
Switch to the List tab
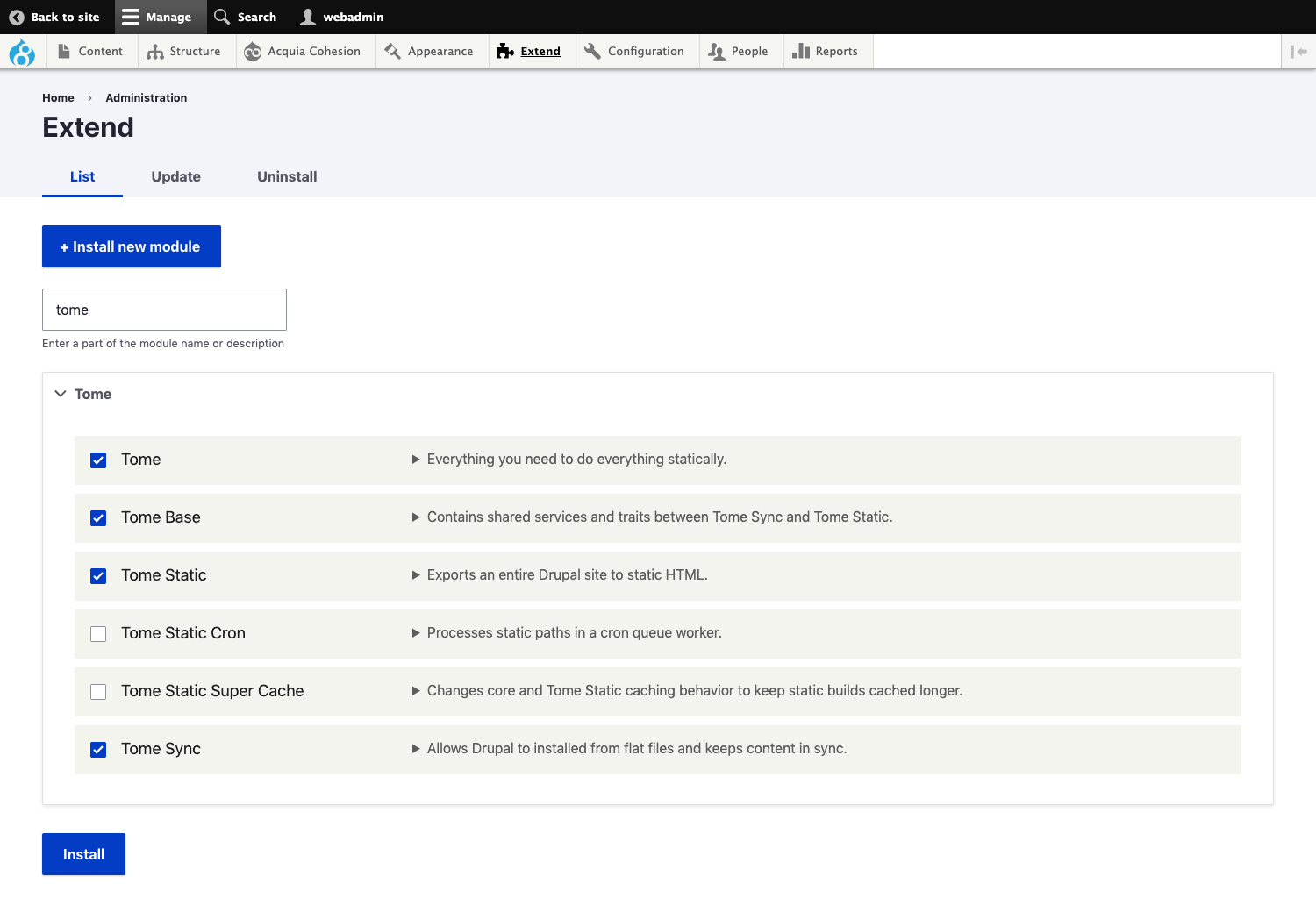82,176
